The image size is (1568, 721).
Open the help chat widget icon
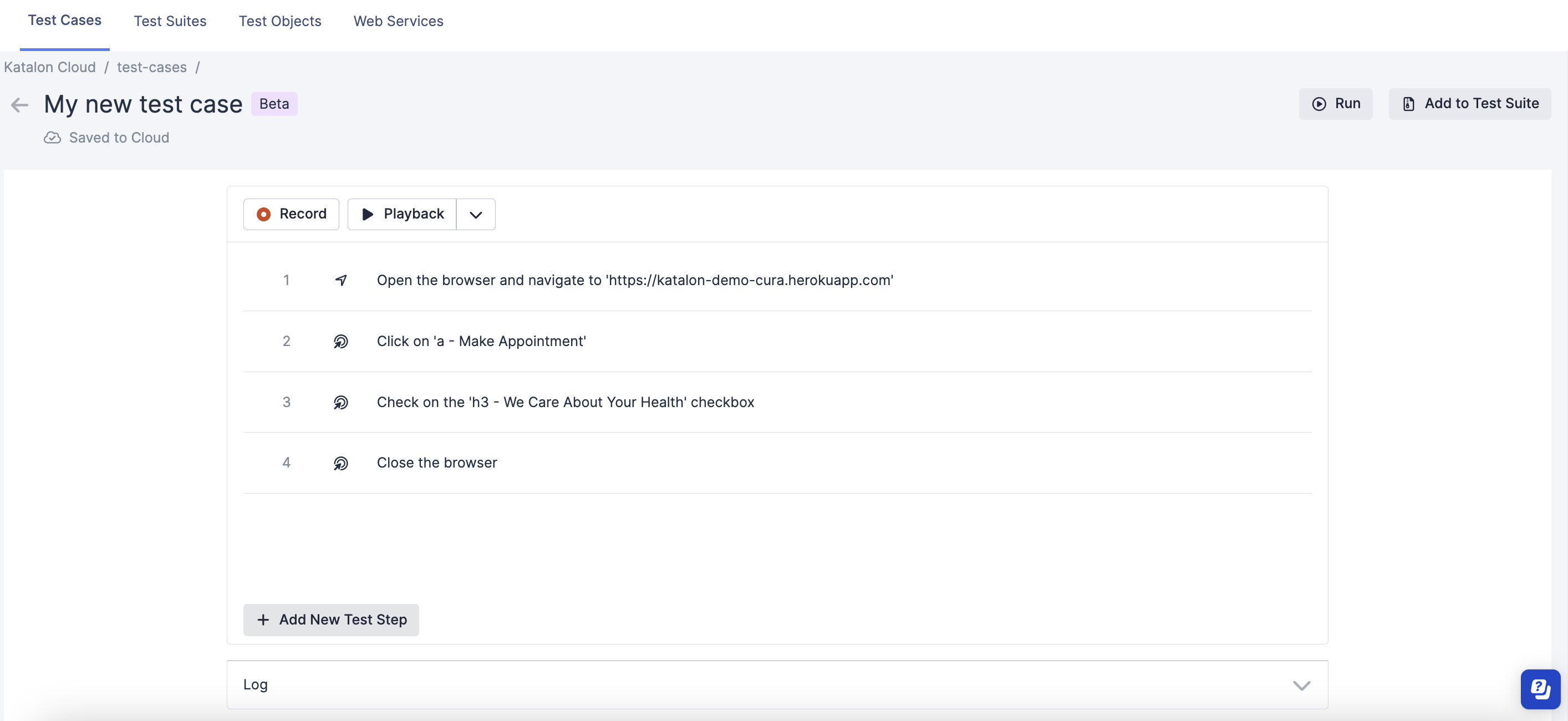(1540, 689)
